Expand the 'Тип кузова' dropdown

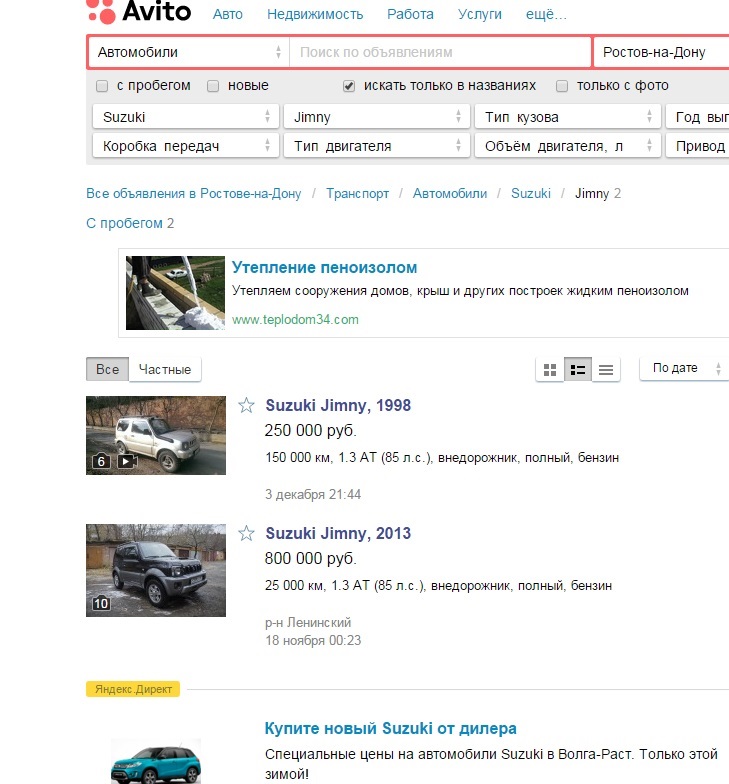pos(568,117)
